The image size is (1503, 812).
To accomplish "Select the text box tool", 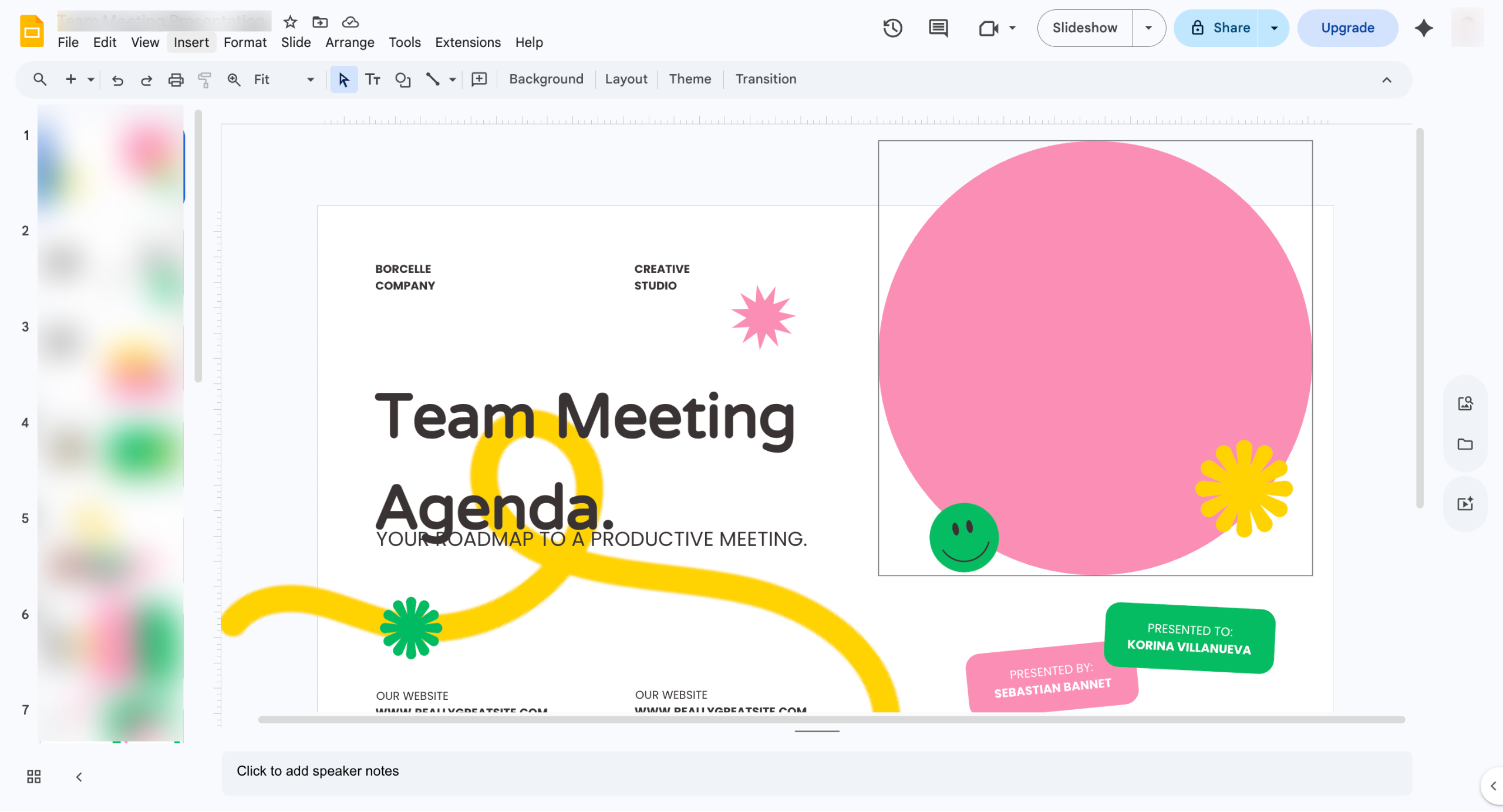I will (373, 79).
